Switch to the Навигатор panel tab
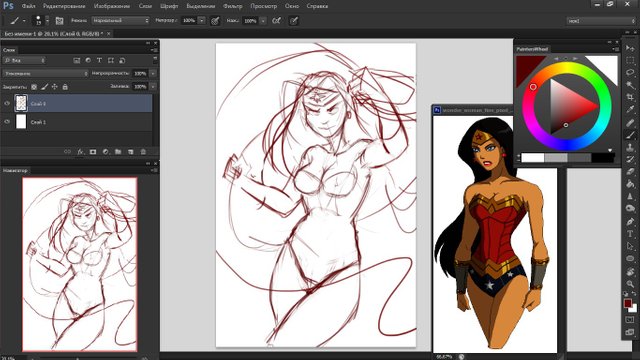The width and height of the screenshot is (640, 360). 15,170
